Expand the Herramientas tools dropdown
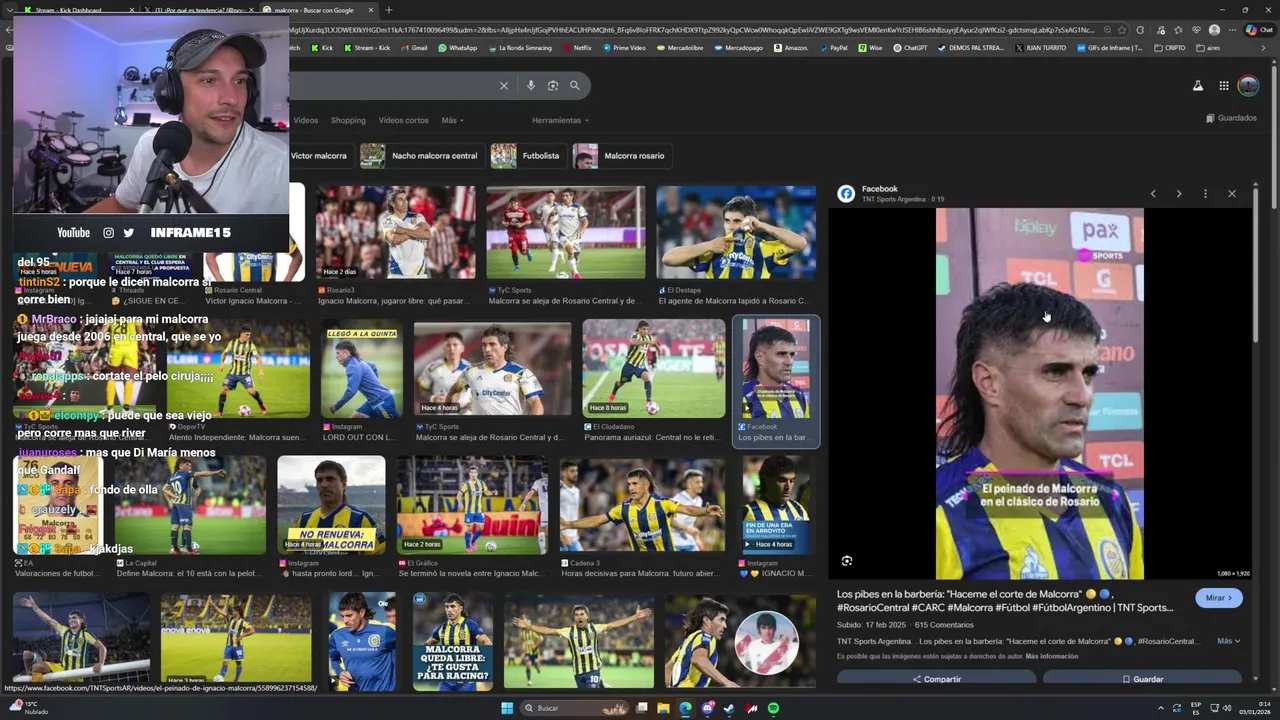Screen dimensions: 1280x720 [x=560, y=120]
